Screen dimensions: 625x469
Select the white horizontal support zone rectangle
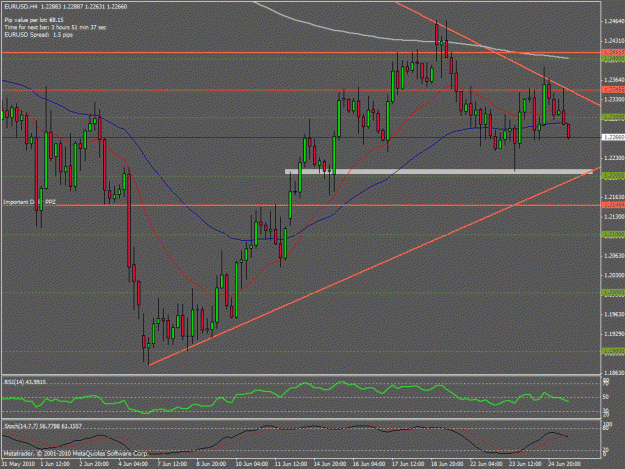pos(438,171)
